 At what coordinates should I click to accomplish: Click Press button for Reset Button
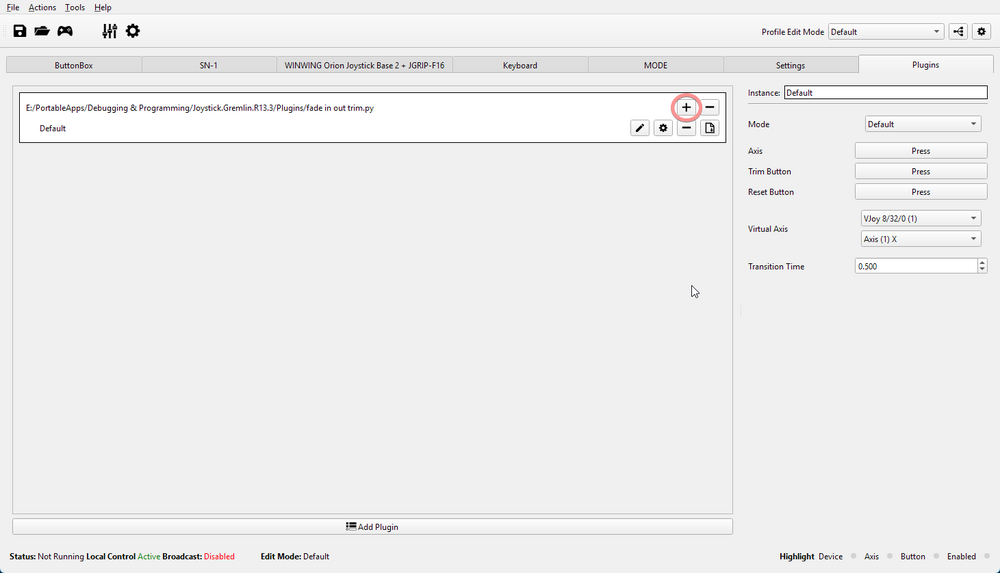point(921,191)
